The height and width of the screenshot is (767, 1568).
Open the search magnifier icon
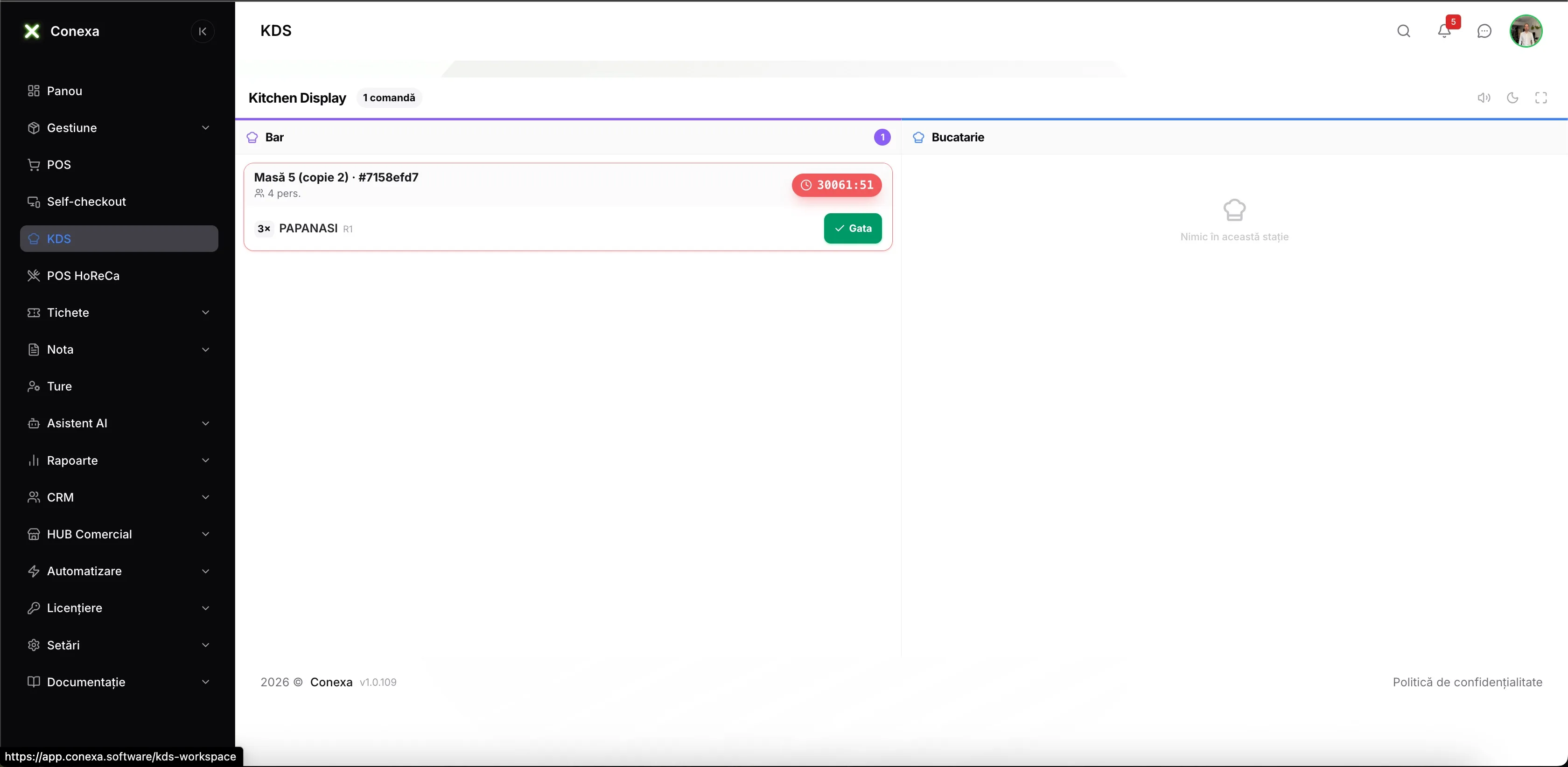[1404, 31]
